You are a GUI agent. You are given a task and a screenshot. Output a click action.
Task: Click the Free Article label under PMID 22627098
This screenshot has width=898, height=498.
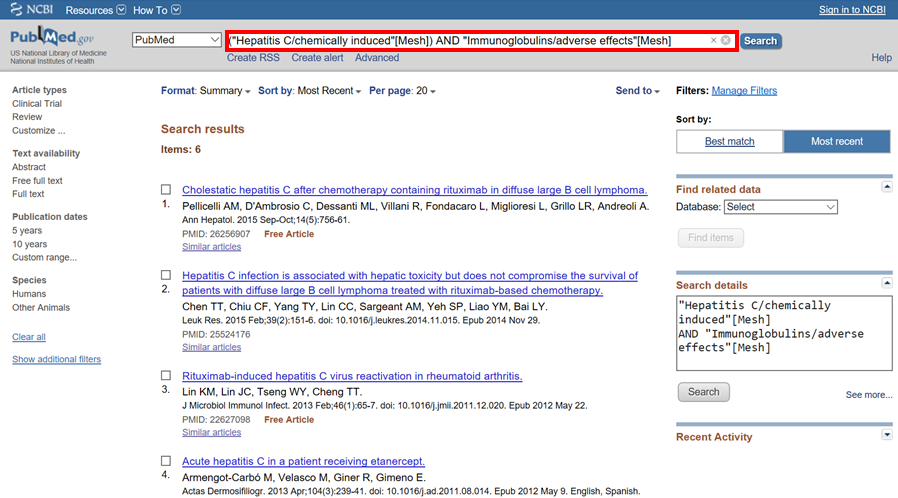289,420
